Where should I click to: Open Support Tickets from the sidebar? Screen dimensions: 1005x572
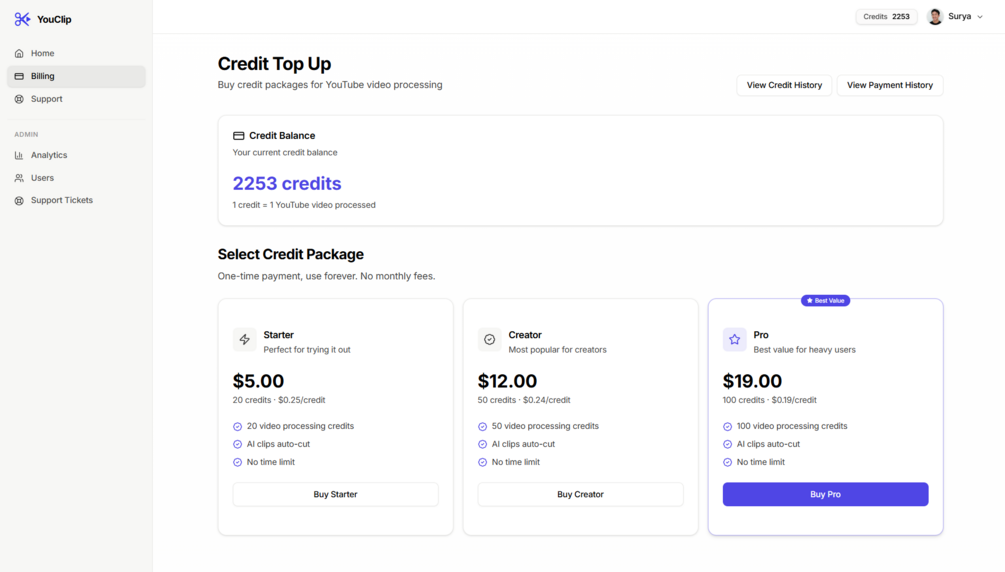62,201
